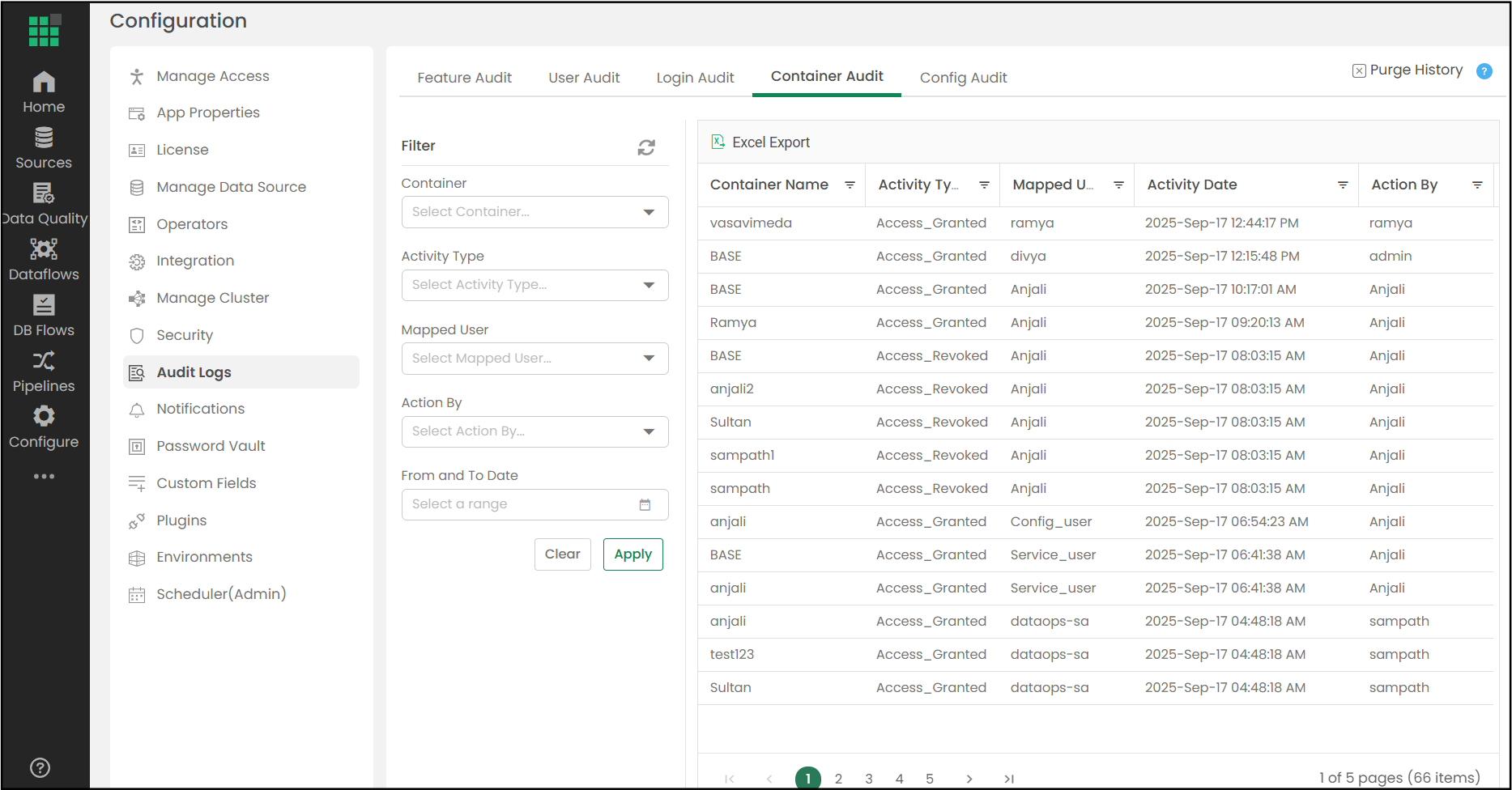Filter the Container Name column

tap(850, 185)
